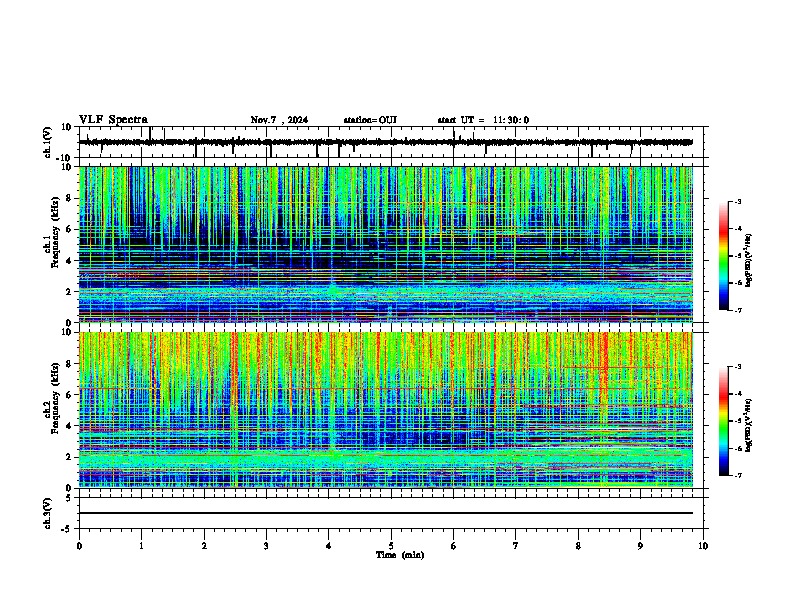Click inside the ch.1 spectrogram panel
The height and width of the screenshot is (612, 792).
click(x=386, y=244)
